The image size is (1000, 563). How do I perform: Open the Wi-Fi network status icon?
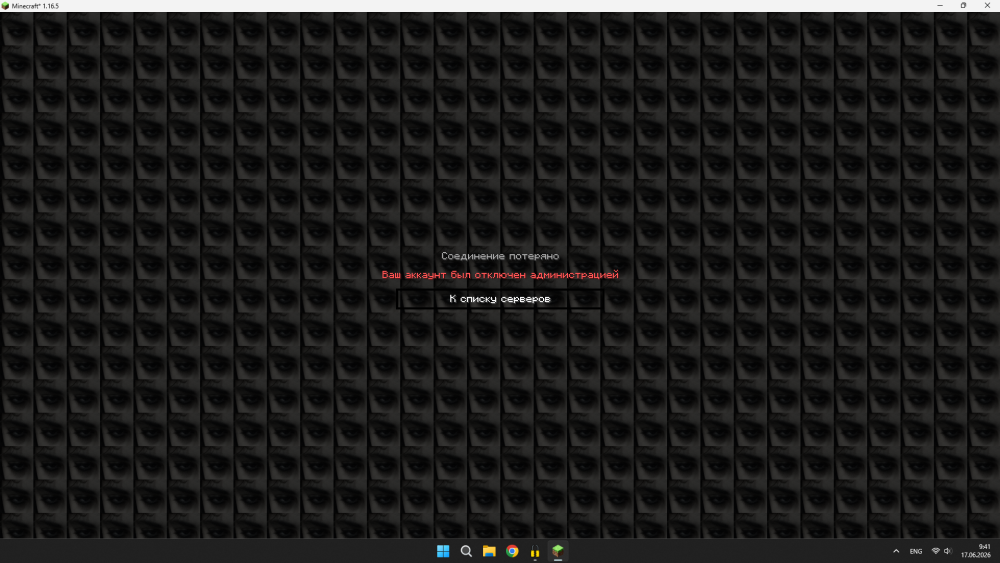click(936, 551)
